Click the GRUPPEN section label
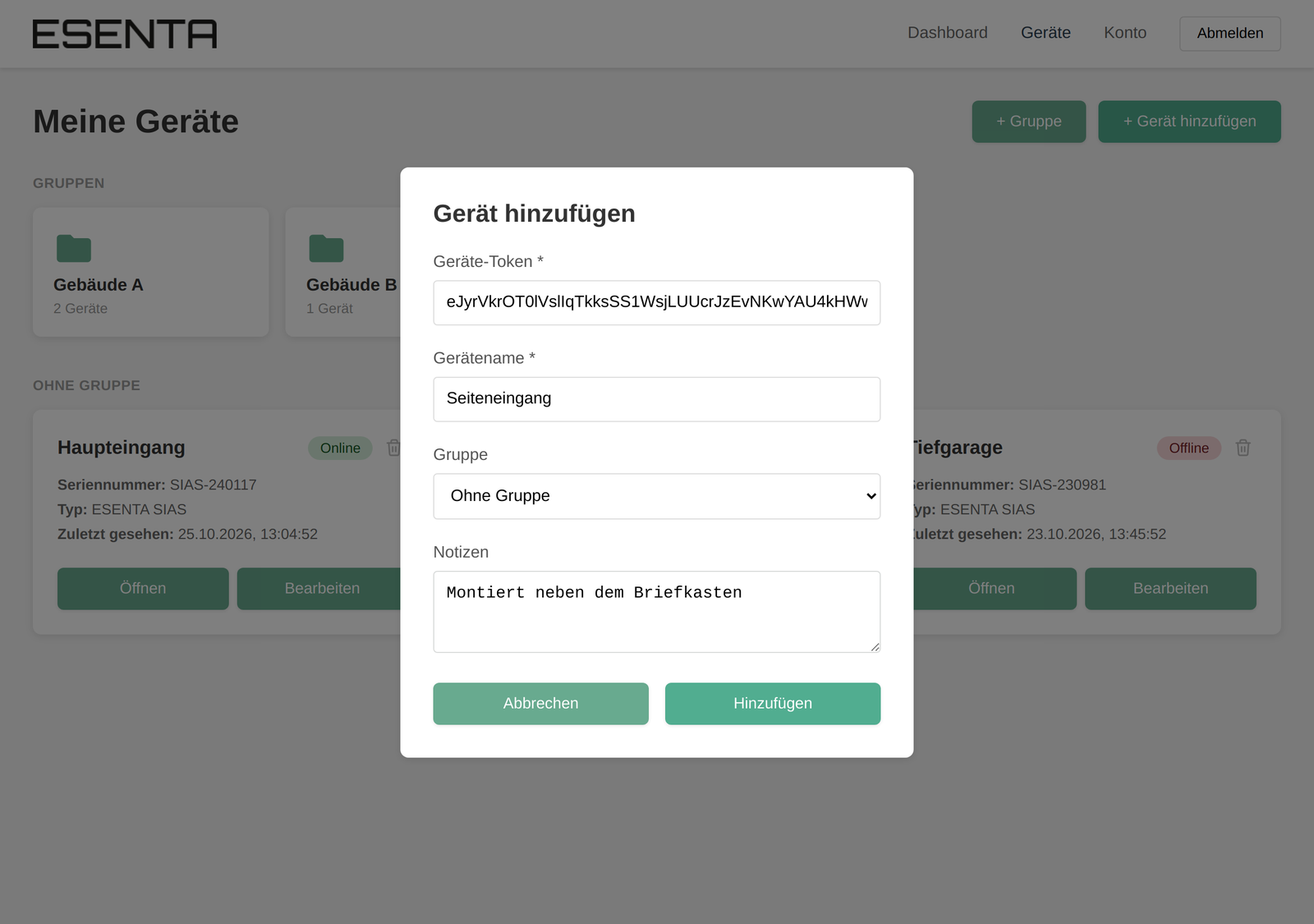The image size is (1314, 924). click(69, 184)
